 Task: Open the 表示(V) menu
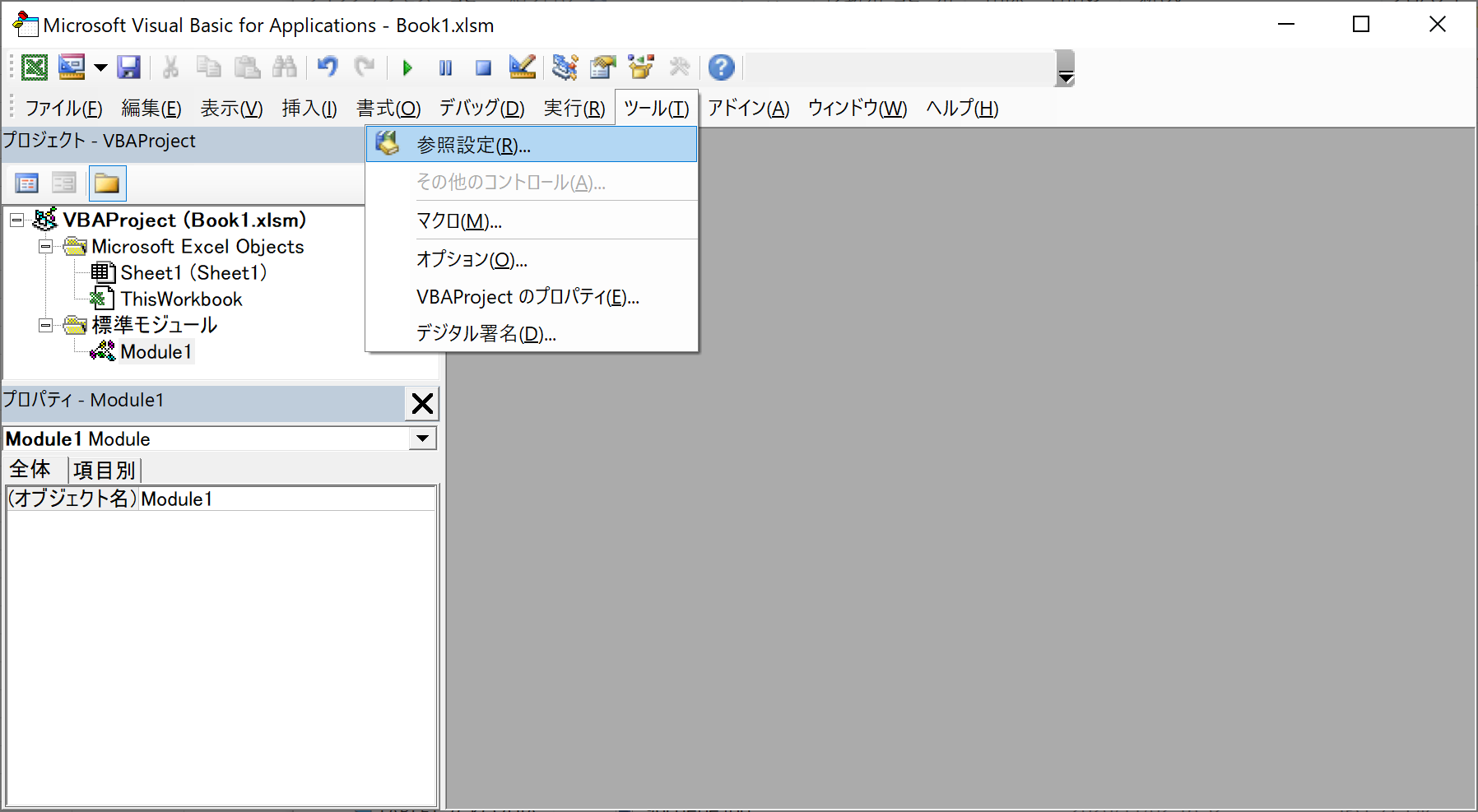click(231, 109)
